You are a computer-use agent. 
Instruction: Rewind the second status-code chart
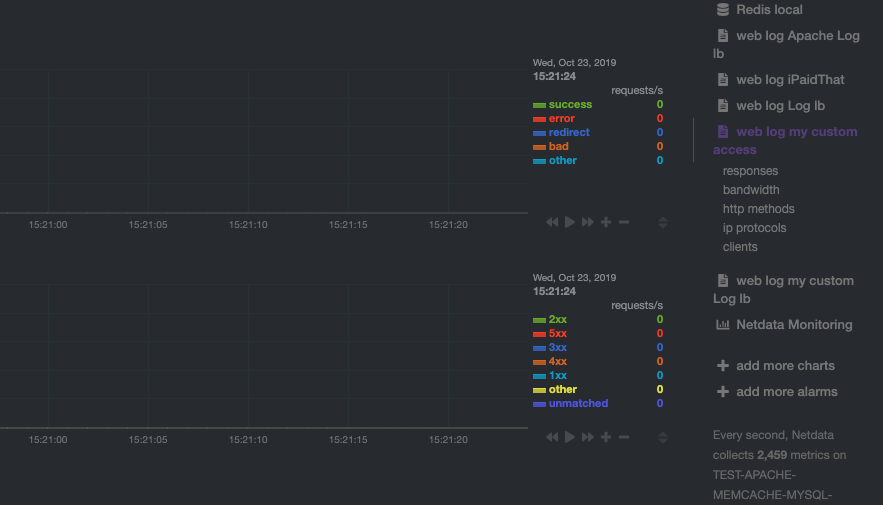tap(552, 437)
